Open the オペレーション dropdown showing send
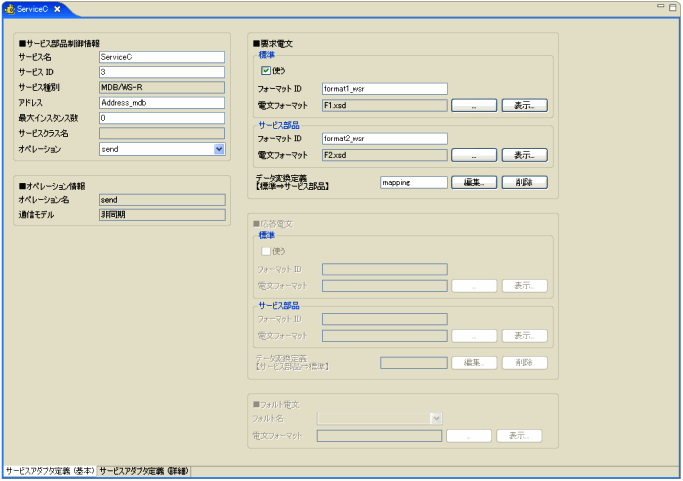This screenshot has width=683, height=481. tap(218, 149)
